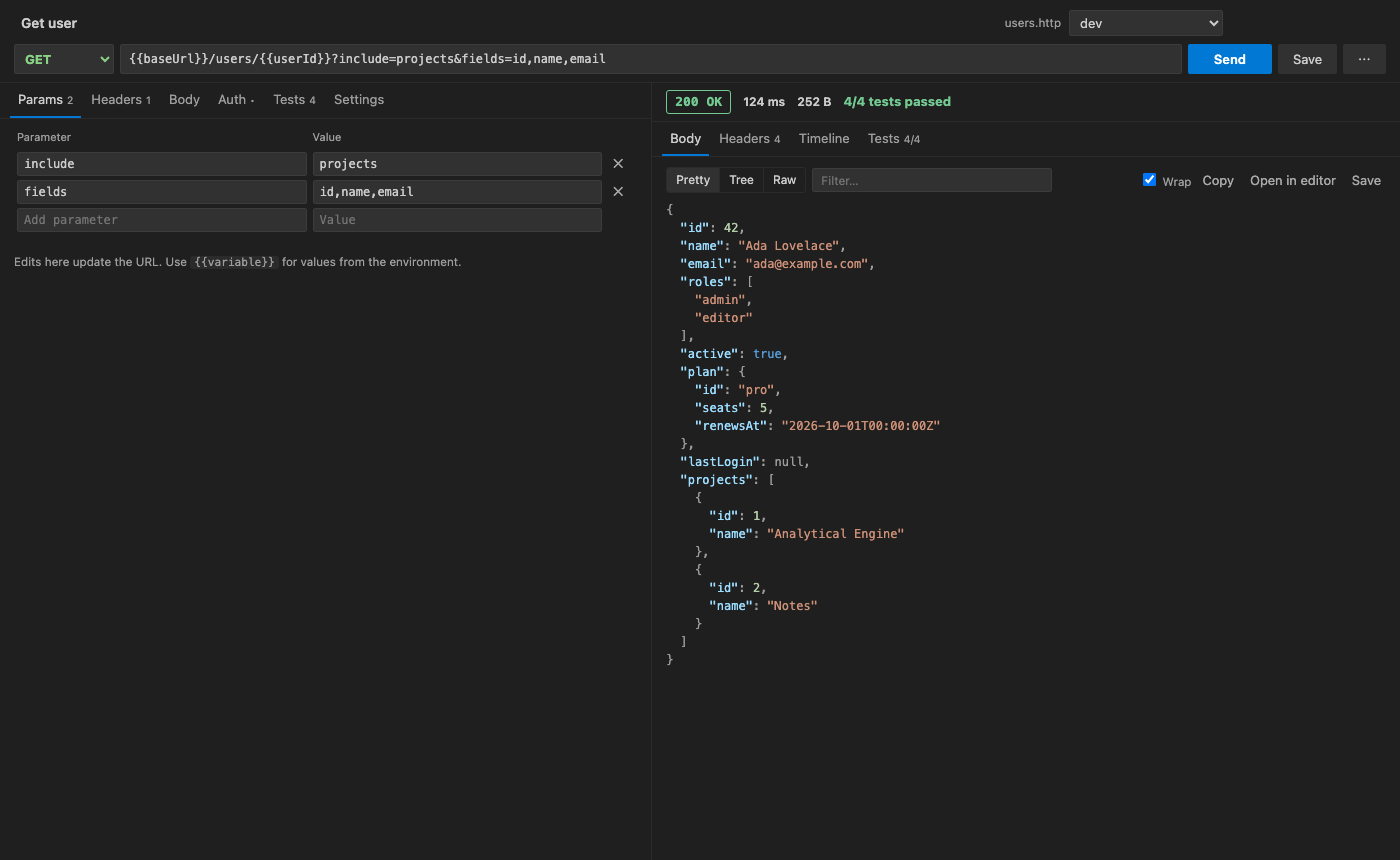Edit the fields parameter name field
The height and width of the screenshot is (860, 1400).
(x=162, y=192)
